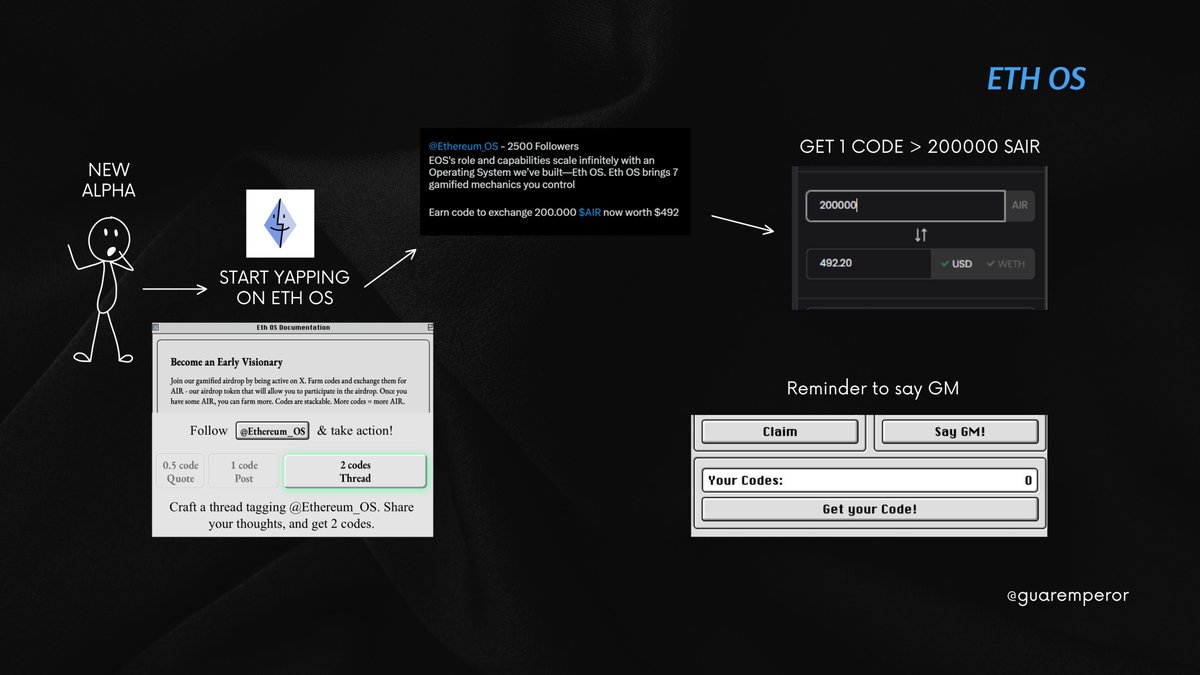This screenshot has height=675, width=1200.
Task: Click the swap direction arrows icon
Action: (921, 235)
